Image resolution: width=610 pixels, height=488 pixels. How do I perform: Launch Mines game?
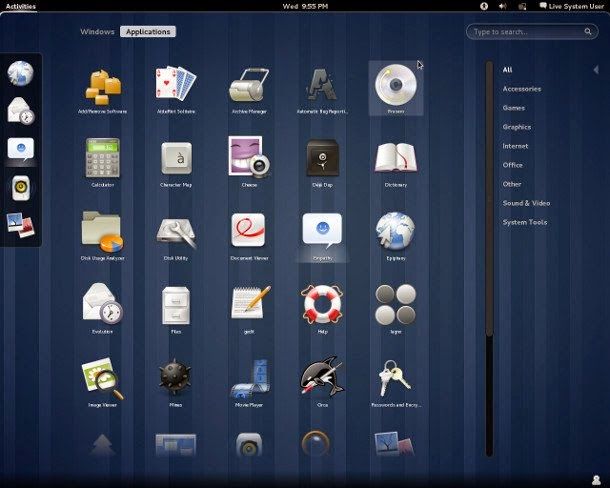click(176, 383)
